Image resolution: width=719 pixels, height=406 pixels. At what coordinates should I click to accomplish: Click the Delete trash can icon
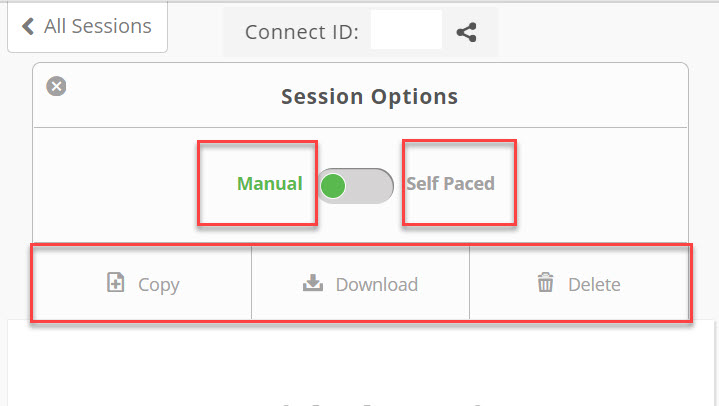click(x=545, y=282)
